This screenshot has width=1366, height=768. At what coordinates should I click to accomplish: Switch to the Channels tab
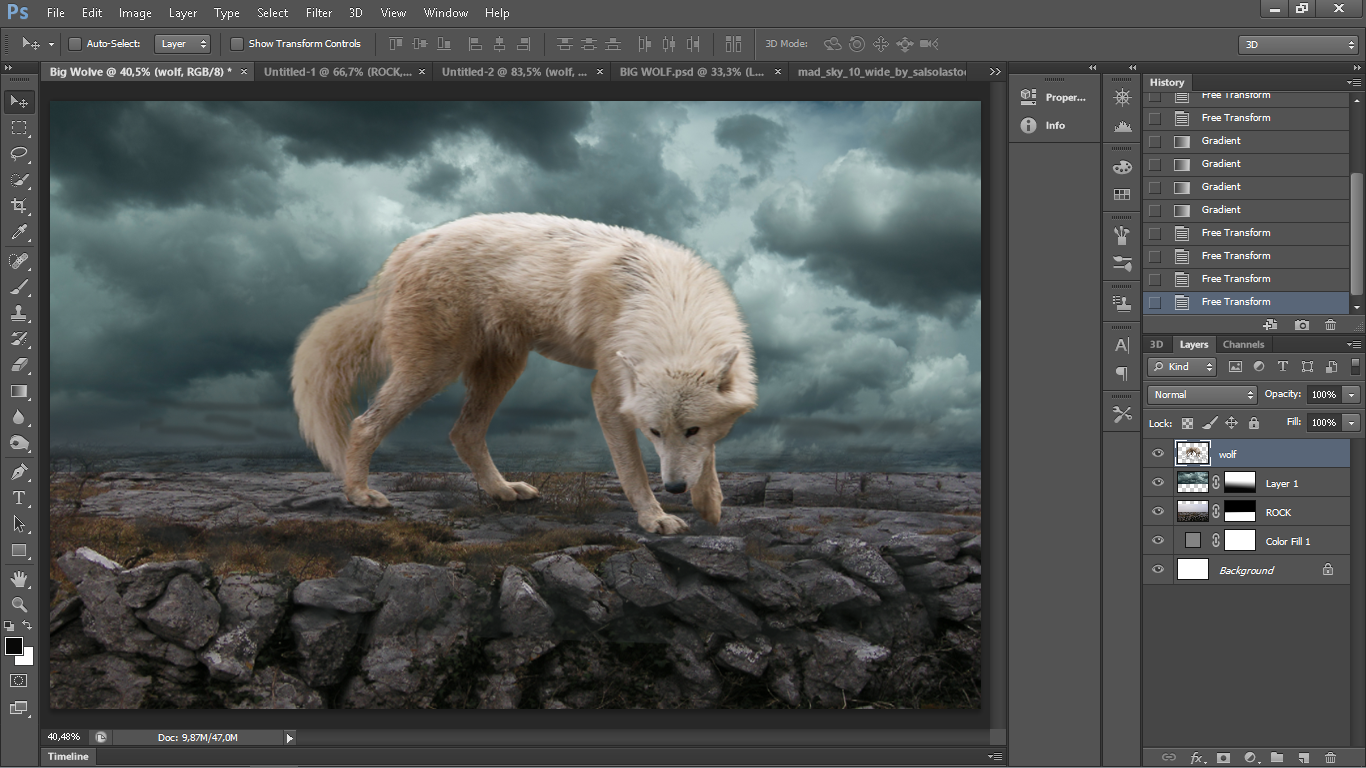(1243, 344)
